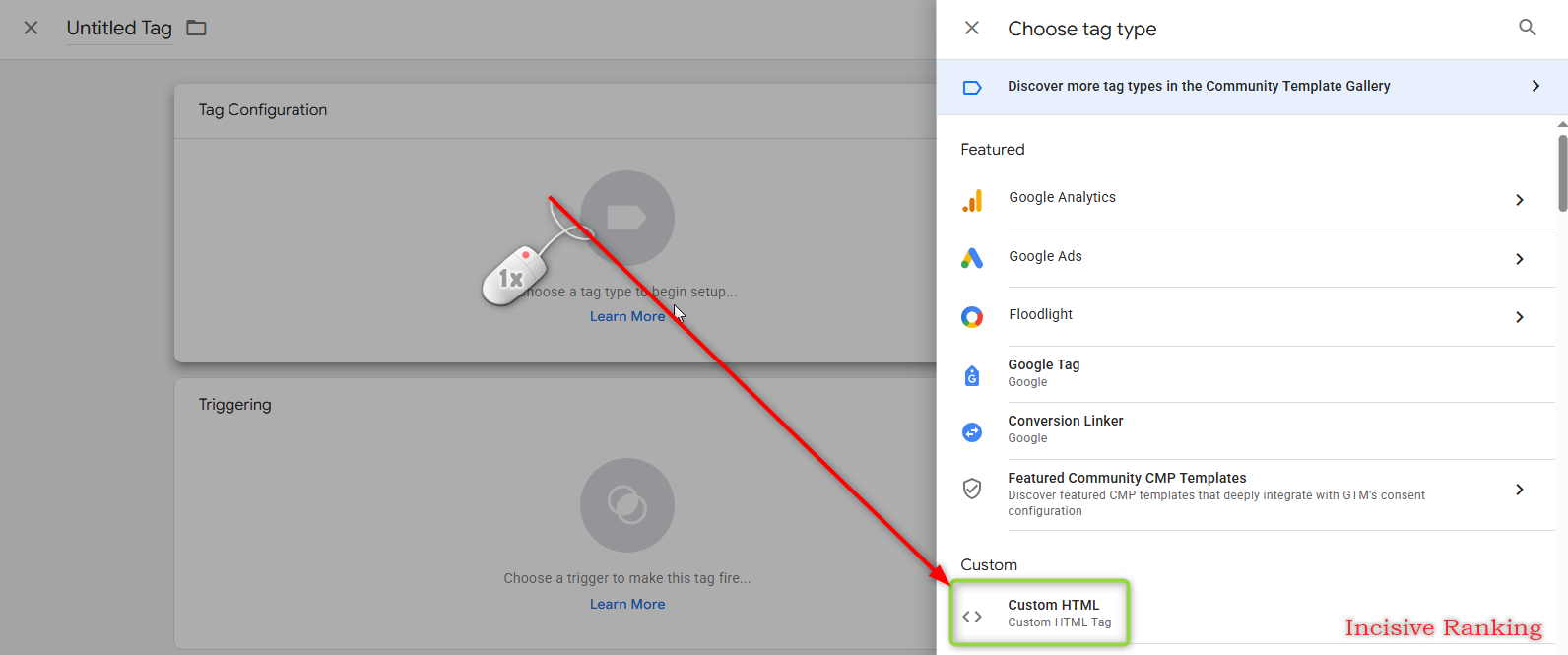
Task: Open Learn More link under Triggering
Action: pos(627,604)
